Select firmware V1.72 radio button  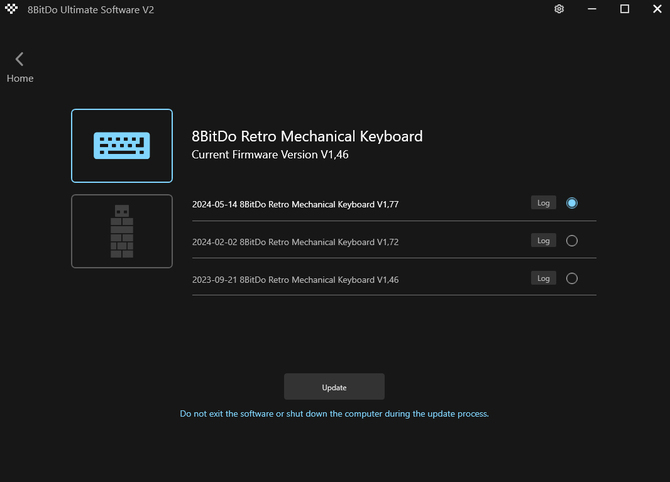pyautogui.click(x=572, y=241)
